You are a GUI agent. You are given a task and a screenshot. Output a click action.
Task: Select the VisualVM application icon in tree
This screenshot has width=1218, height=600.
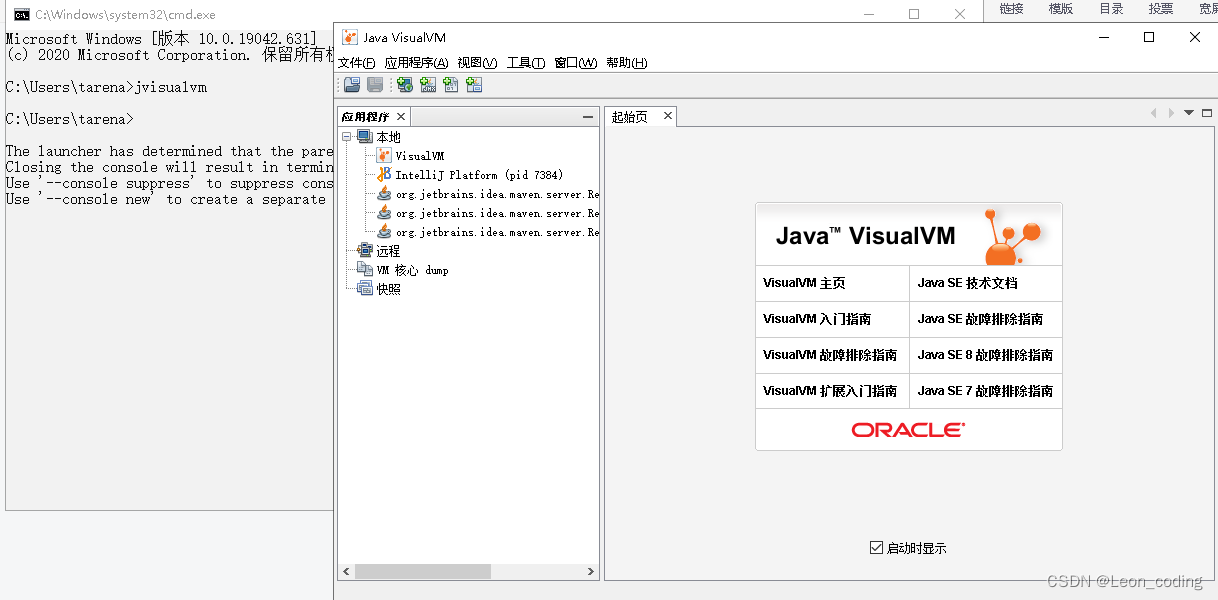point(384,156)
